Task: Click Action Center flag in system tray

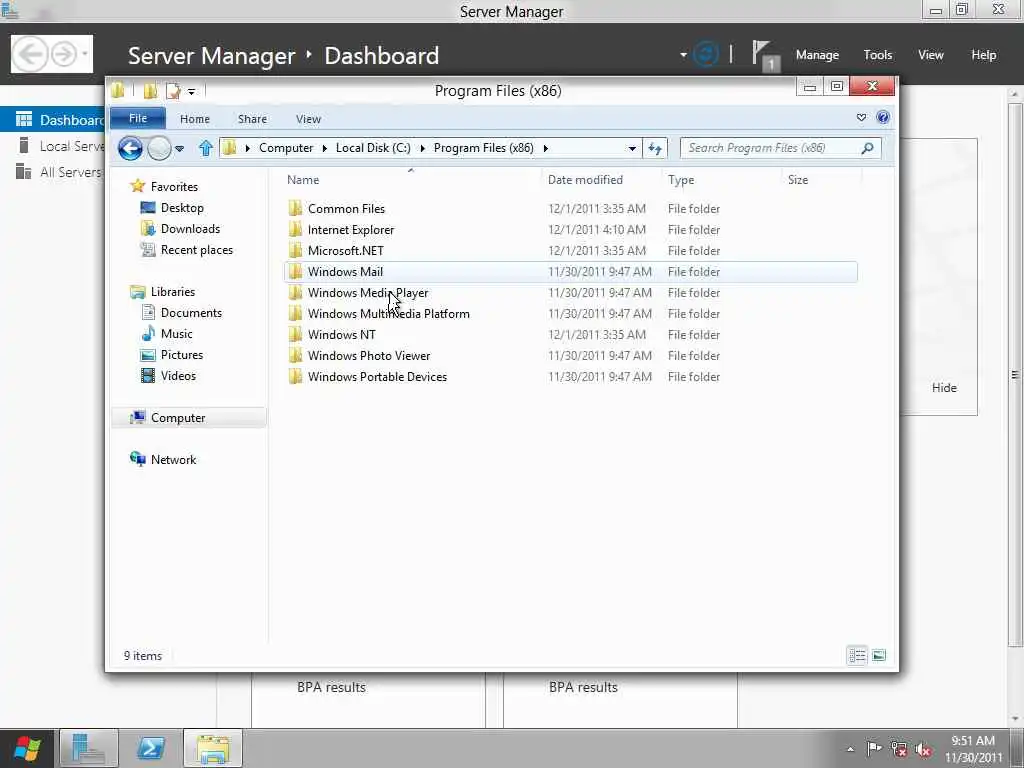Action: pyautogui.click(x=874, y=748)
